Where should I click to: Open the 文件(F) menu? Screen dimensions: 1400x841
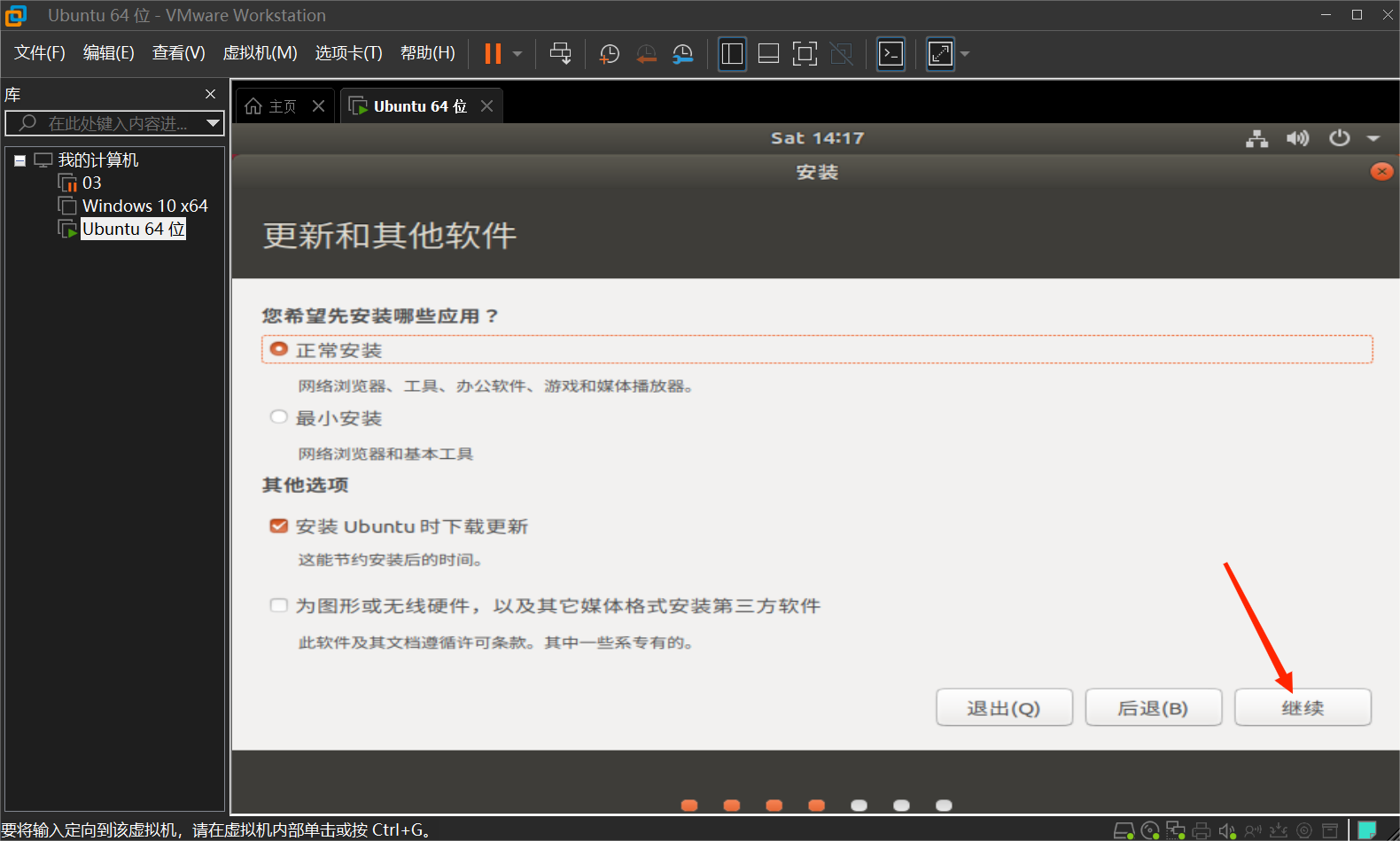40,53
